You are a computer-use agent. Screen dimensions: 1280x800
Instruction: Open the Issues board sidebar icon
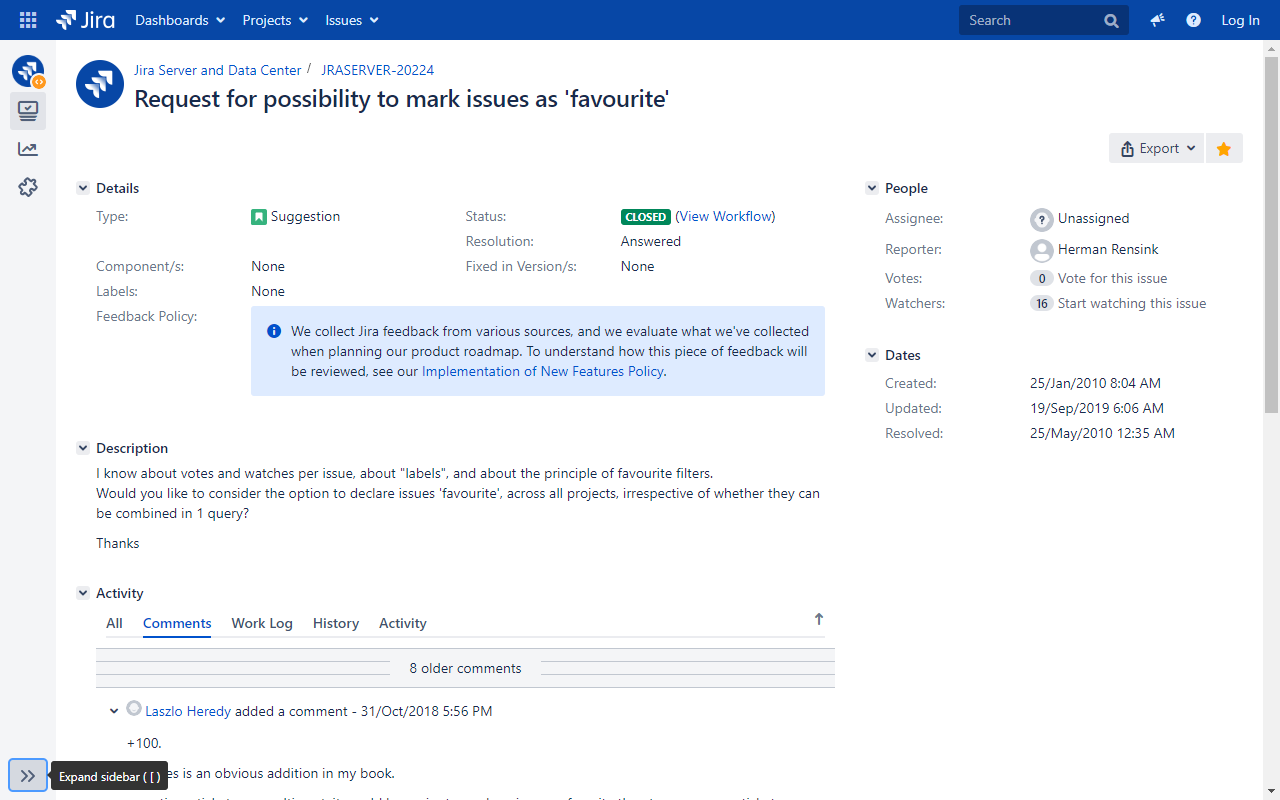28,111
